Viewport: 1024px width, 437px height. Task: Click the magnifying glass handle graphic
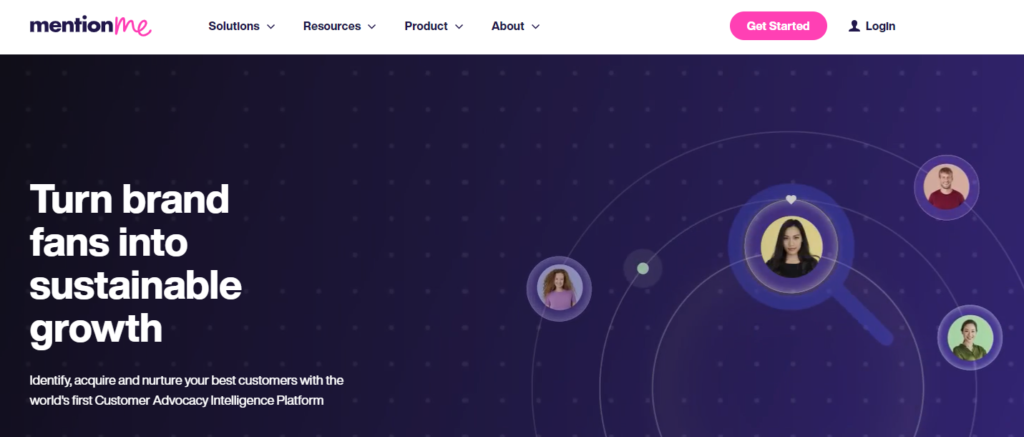pos(863,315)
